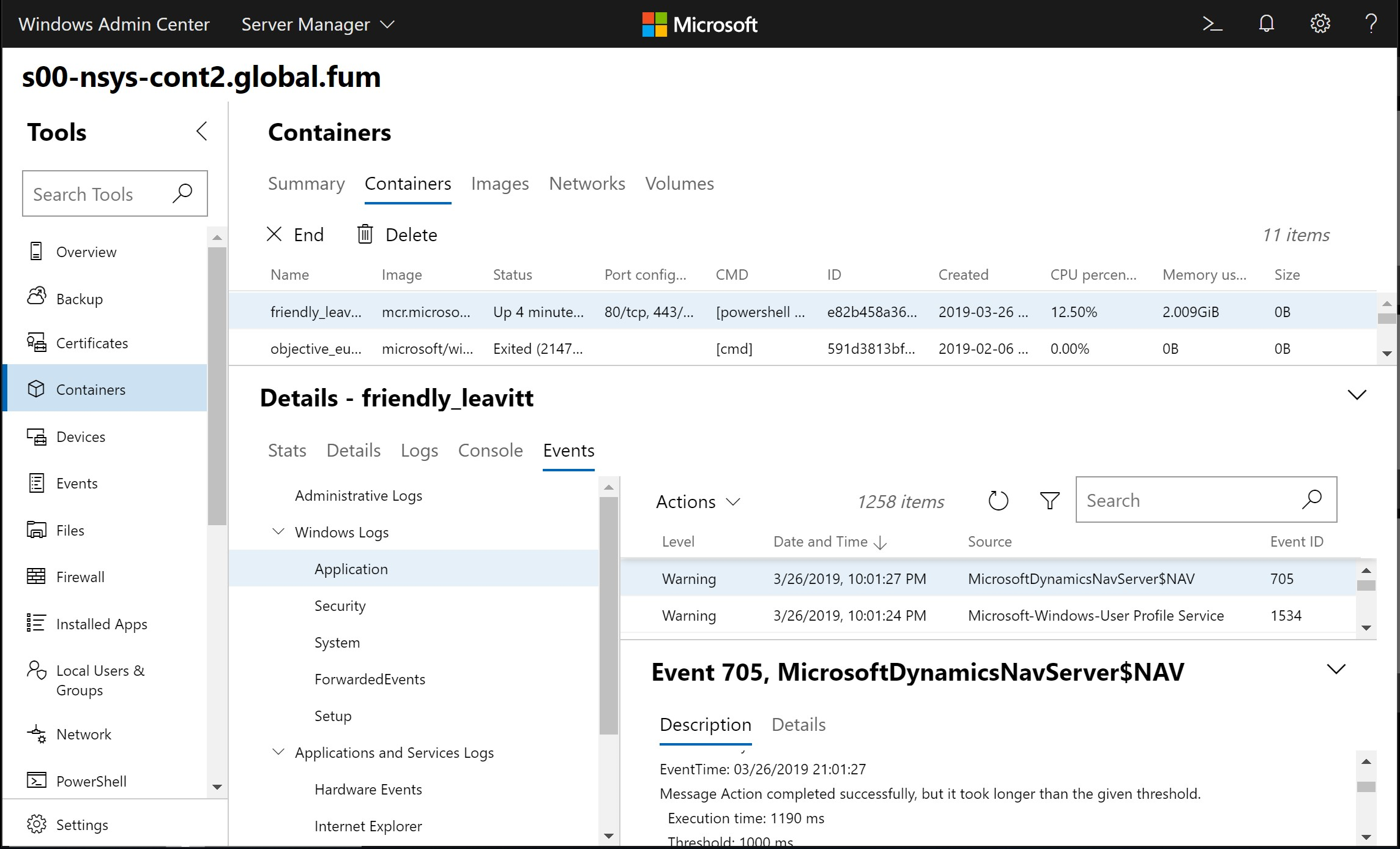
Task: Sort containers by CPU percentage column
Action: click(1093, 275)
